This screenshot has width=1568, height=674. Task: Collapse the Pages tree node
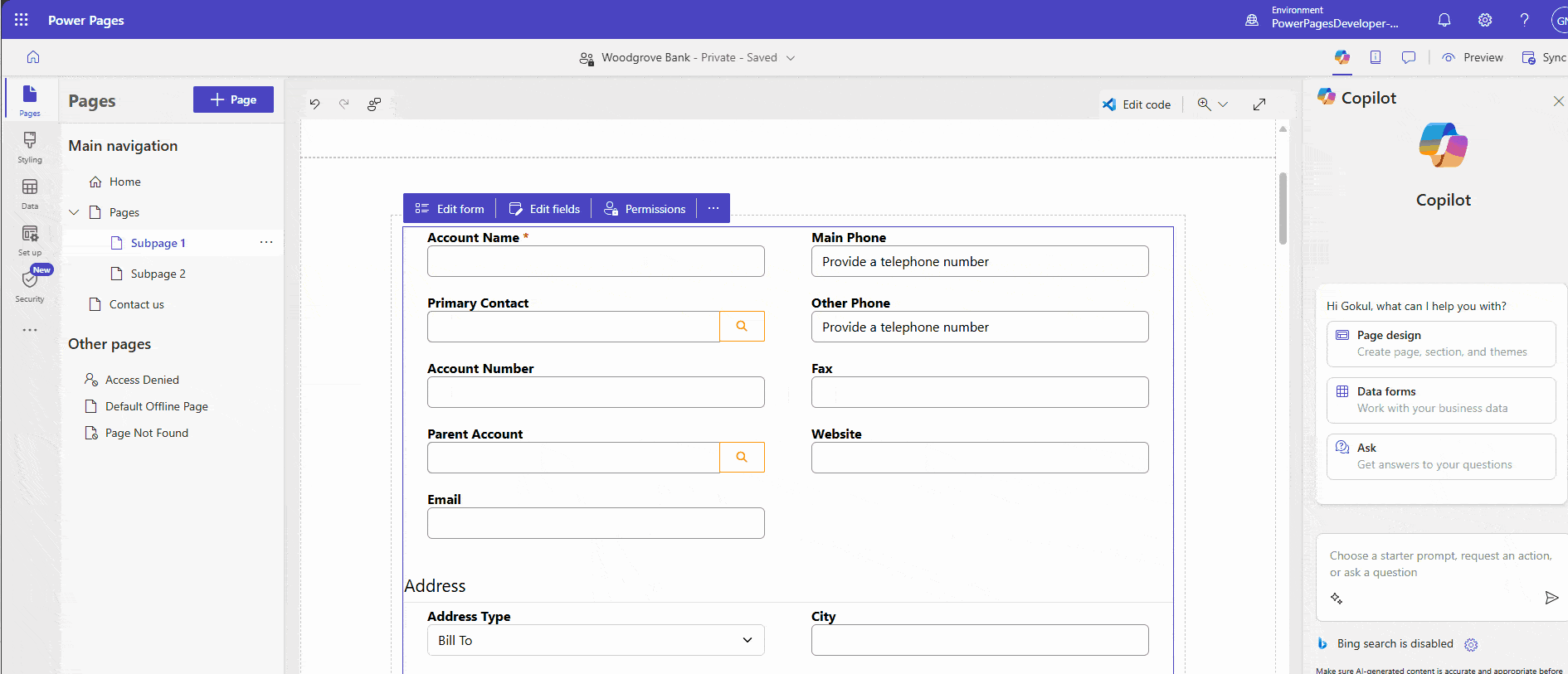[75, 212]
